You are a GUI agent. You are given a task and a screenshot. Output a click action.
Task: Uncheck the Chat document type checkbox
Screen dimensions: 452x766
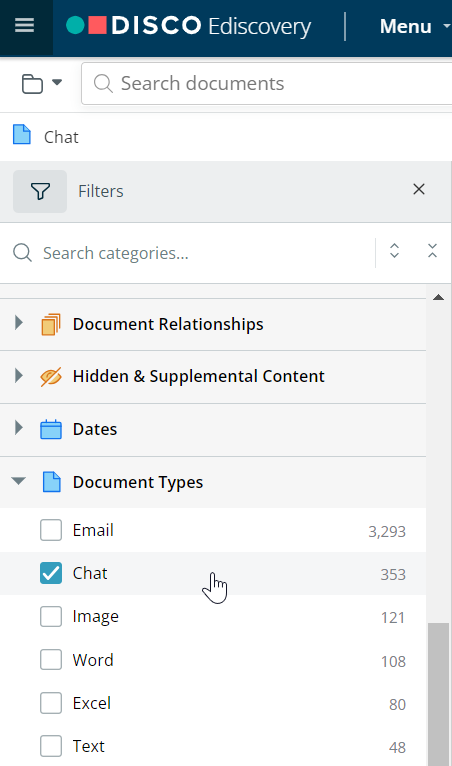(51, 573)
